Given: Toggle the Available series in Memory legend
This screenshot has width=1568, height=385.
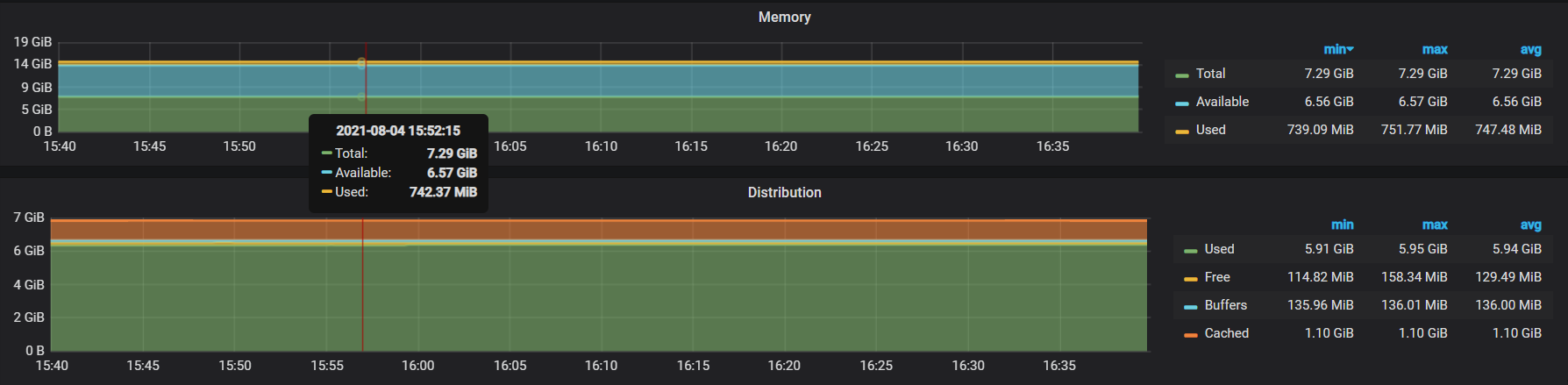Looking at the screenshot, I should pyautogui.click(x=1222, y=102).
